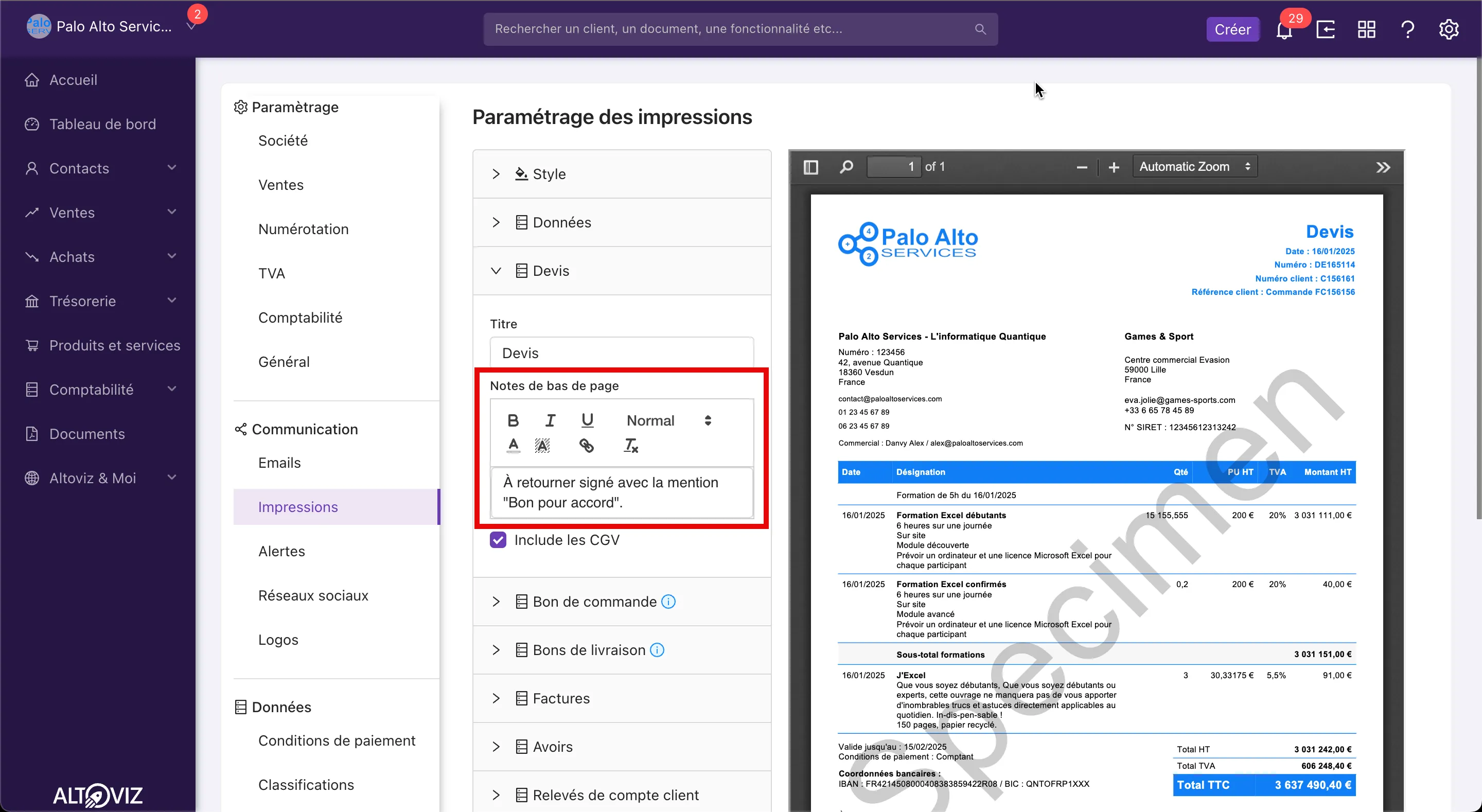Image resolution: width=1482 pixels, height=812 pixels.
Task: Open Numérotation settings
Action: point(303,230)
